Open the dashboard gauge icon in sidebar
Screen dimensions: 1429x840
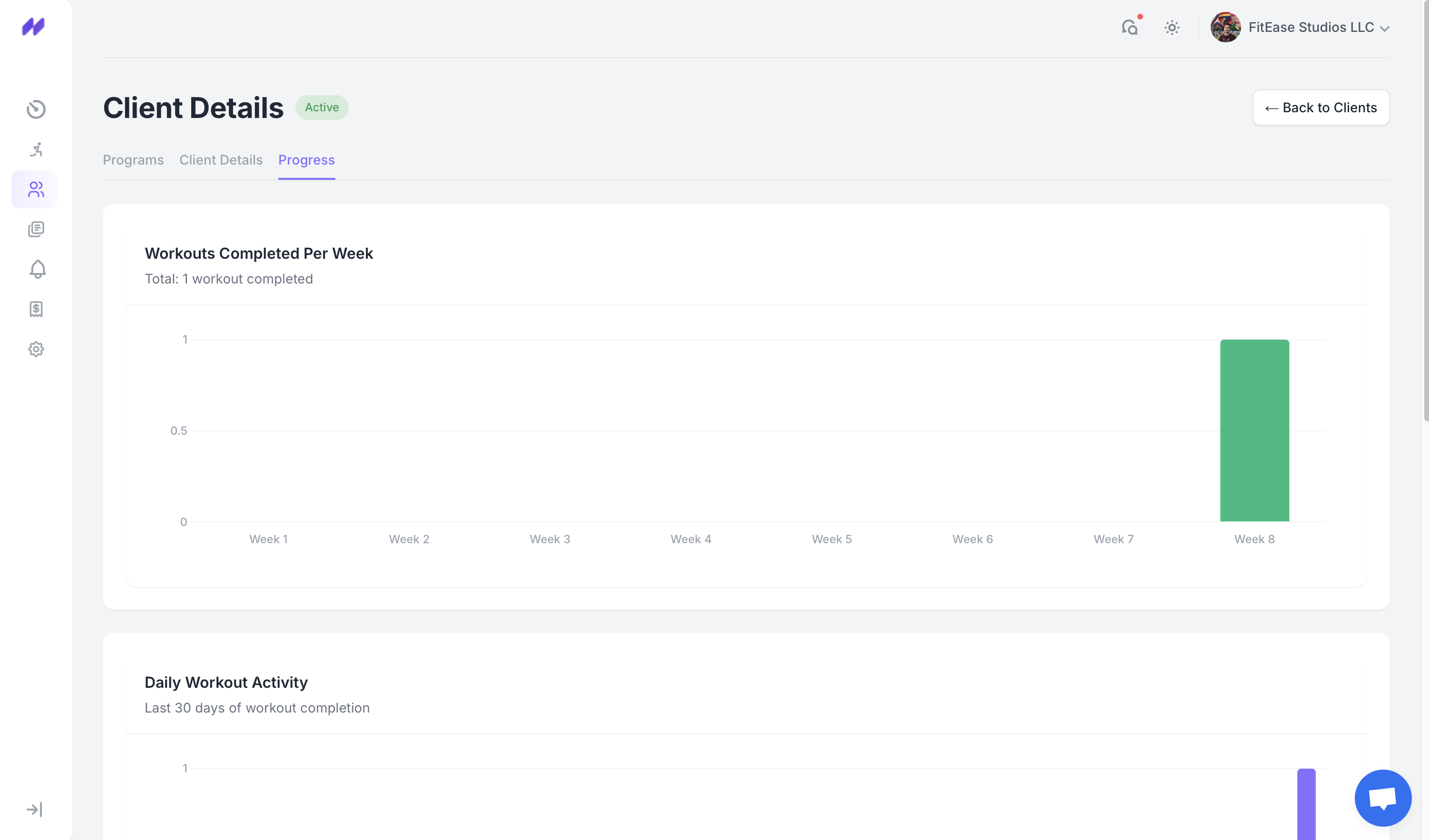click(x=36, y=109)
